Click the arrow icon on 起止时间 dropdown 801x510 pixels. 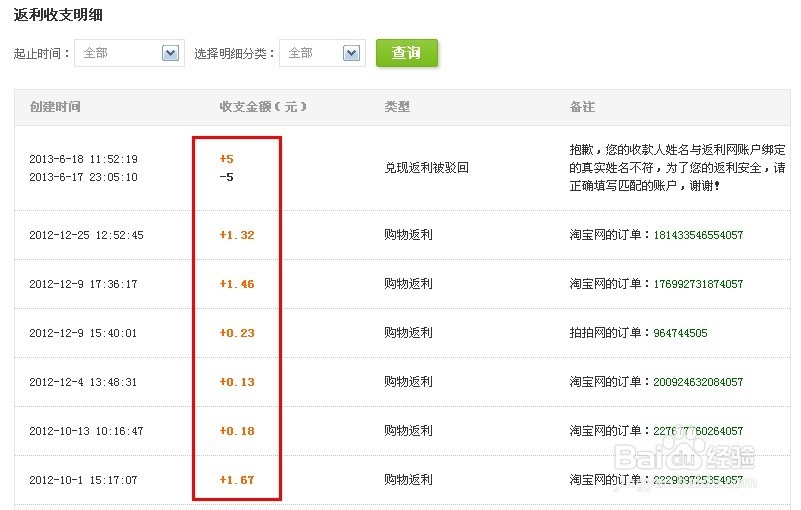(x=170, y=53)
